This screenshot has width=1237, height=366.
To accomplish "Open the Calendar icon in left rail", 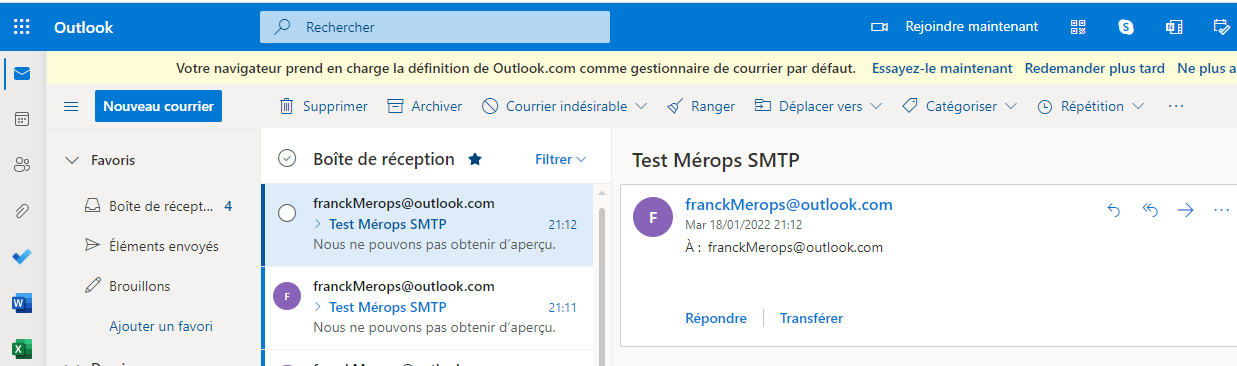I will [22, 119].
